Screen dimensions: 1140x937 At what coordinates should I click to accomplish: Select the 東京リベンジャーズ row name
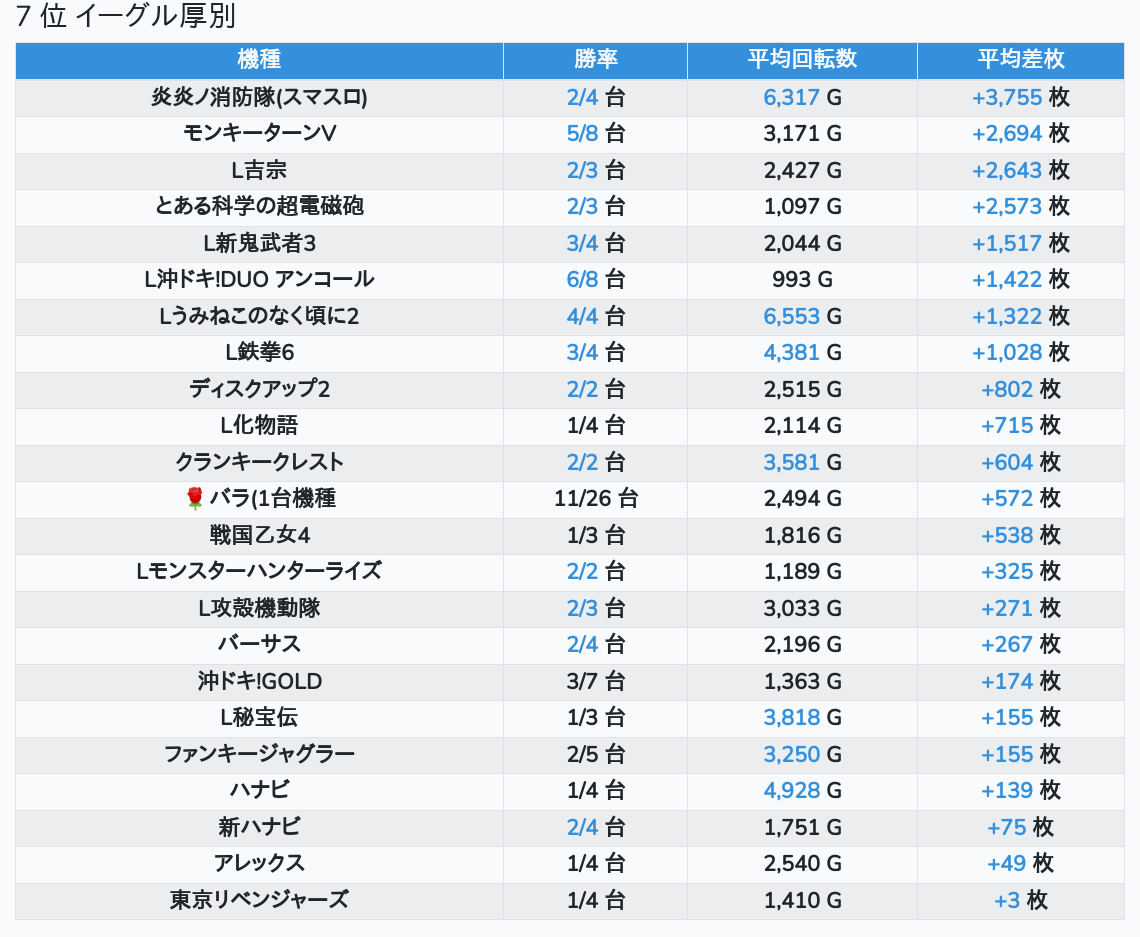pyautogui.click(x=259, y=900)
